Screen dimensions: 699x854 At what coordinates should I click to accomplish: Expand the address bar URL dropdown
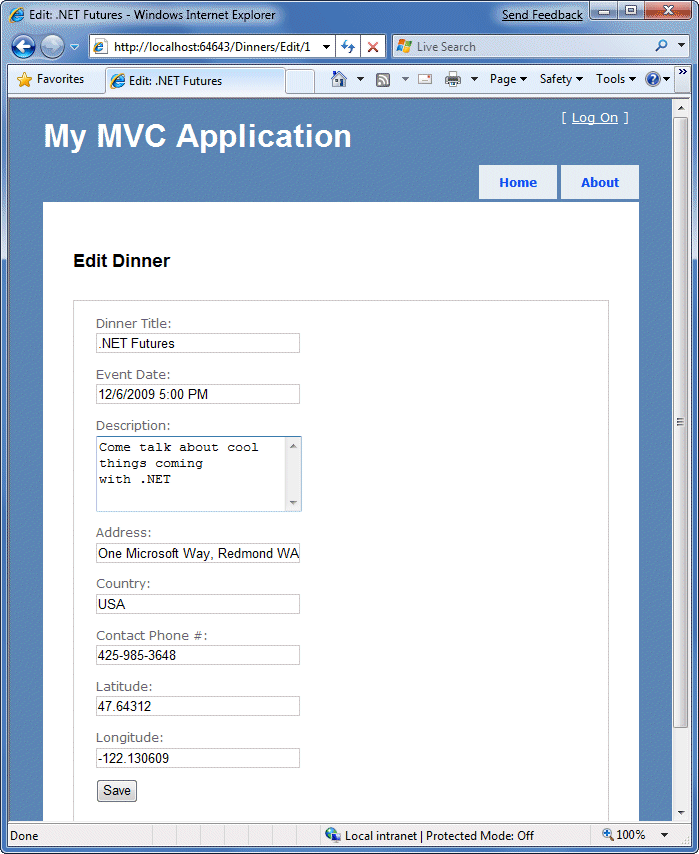(326, 47)
